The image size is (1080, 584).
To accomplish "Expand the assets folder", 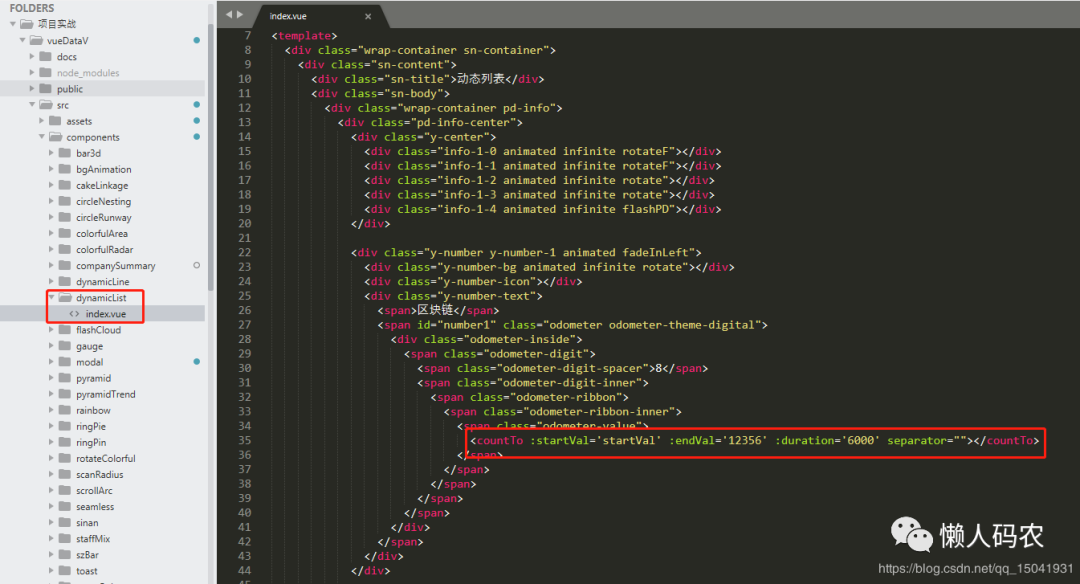I will click(x=41, y=121).
